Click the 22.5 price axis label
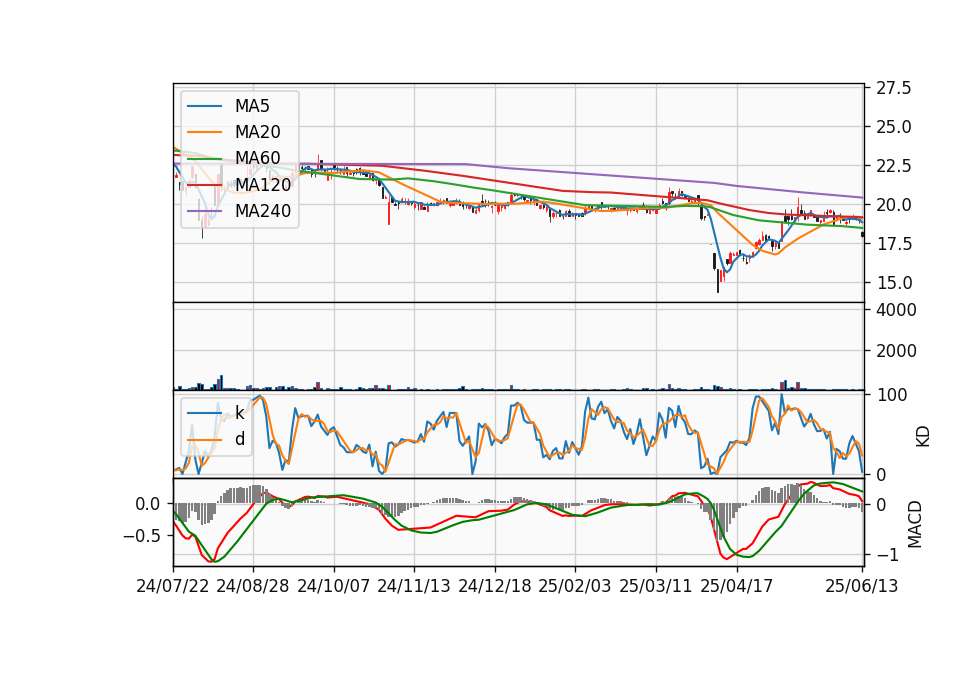The image size is (960, 690). [x=893, y=166]
